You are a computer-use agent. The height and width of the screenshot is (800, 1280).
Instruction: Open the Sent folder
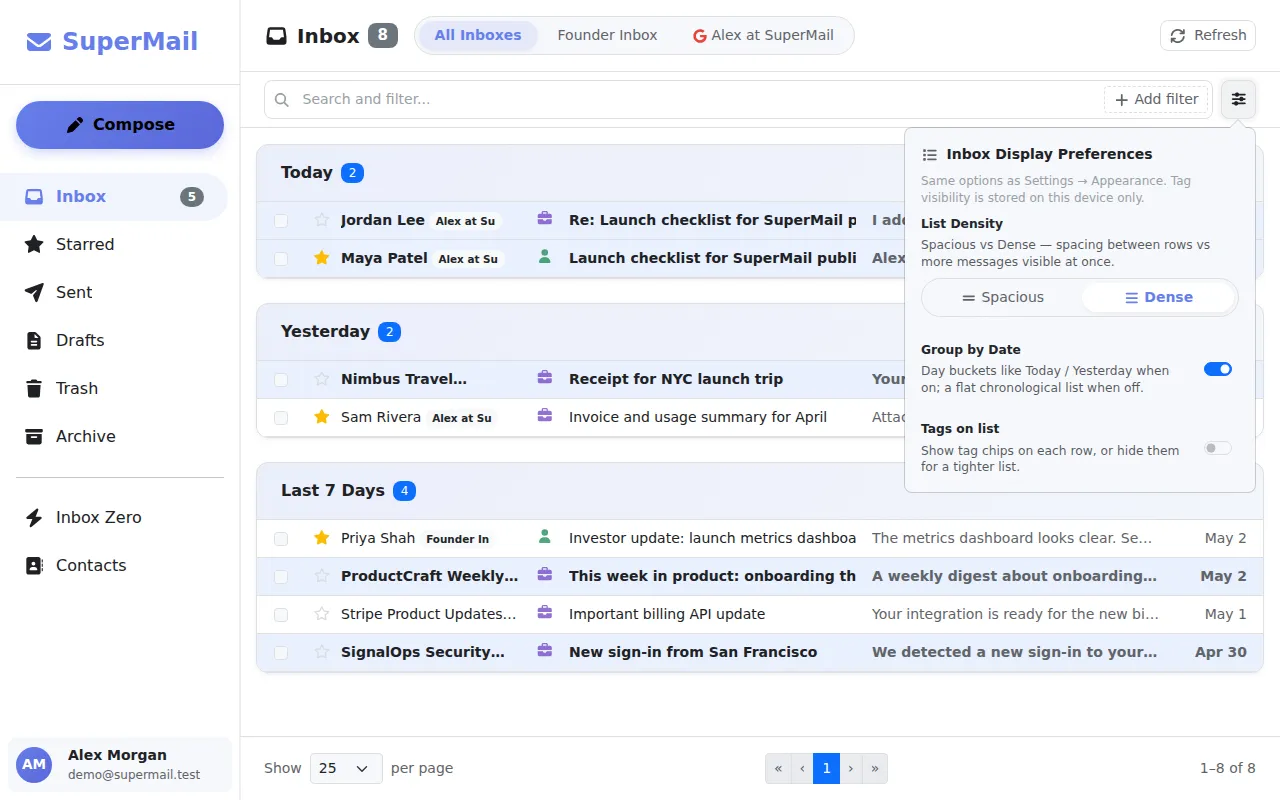(x=114, y=292)
